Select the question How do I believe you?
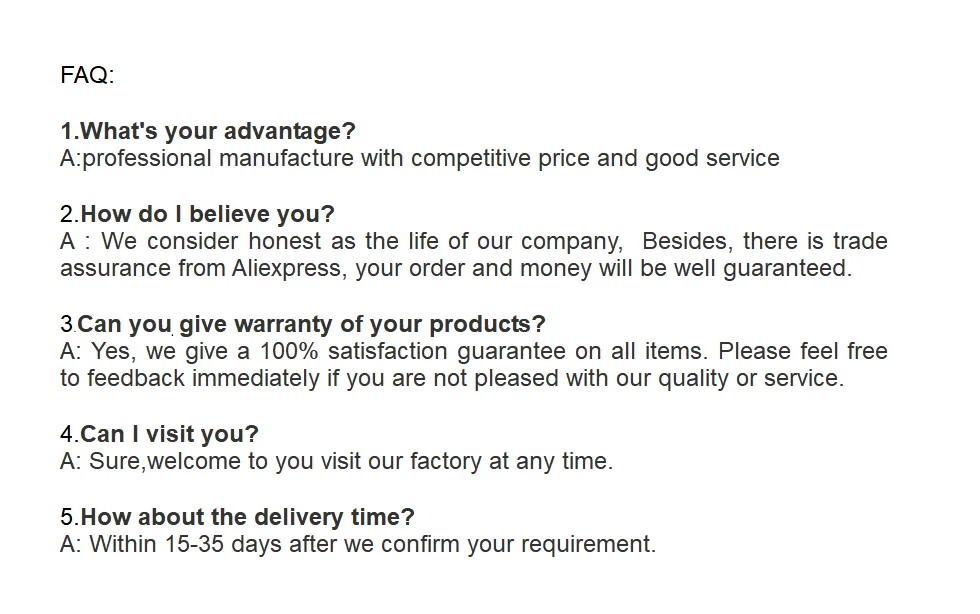 click(x=207, y=214)
